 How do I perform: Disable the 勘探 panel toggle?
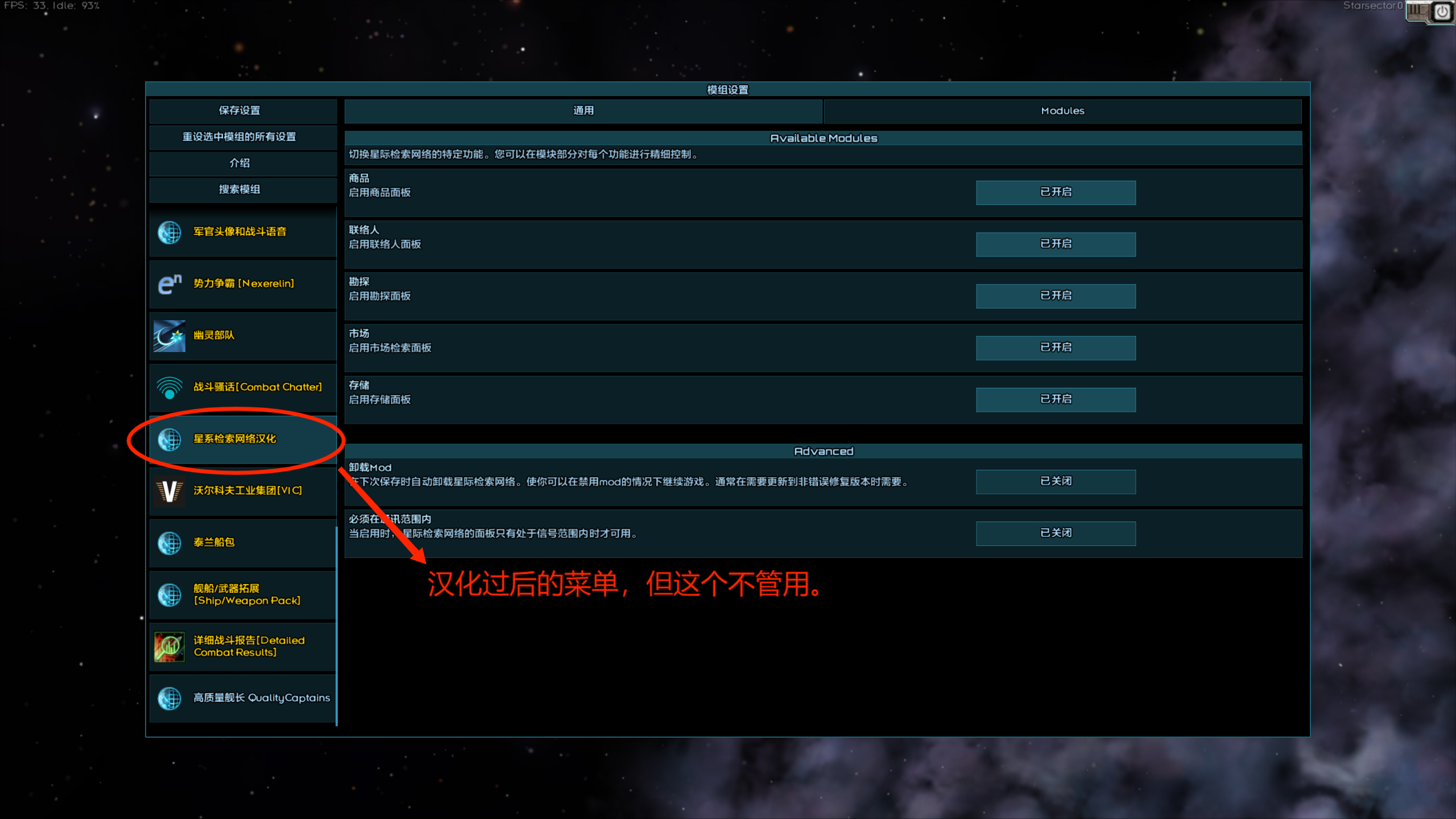tap(1056, 296)
